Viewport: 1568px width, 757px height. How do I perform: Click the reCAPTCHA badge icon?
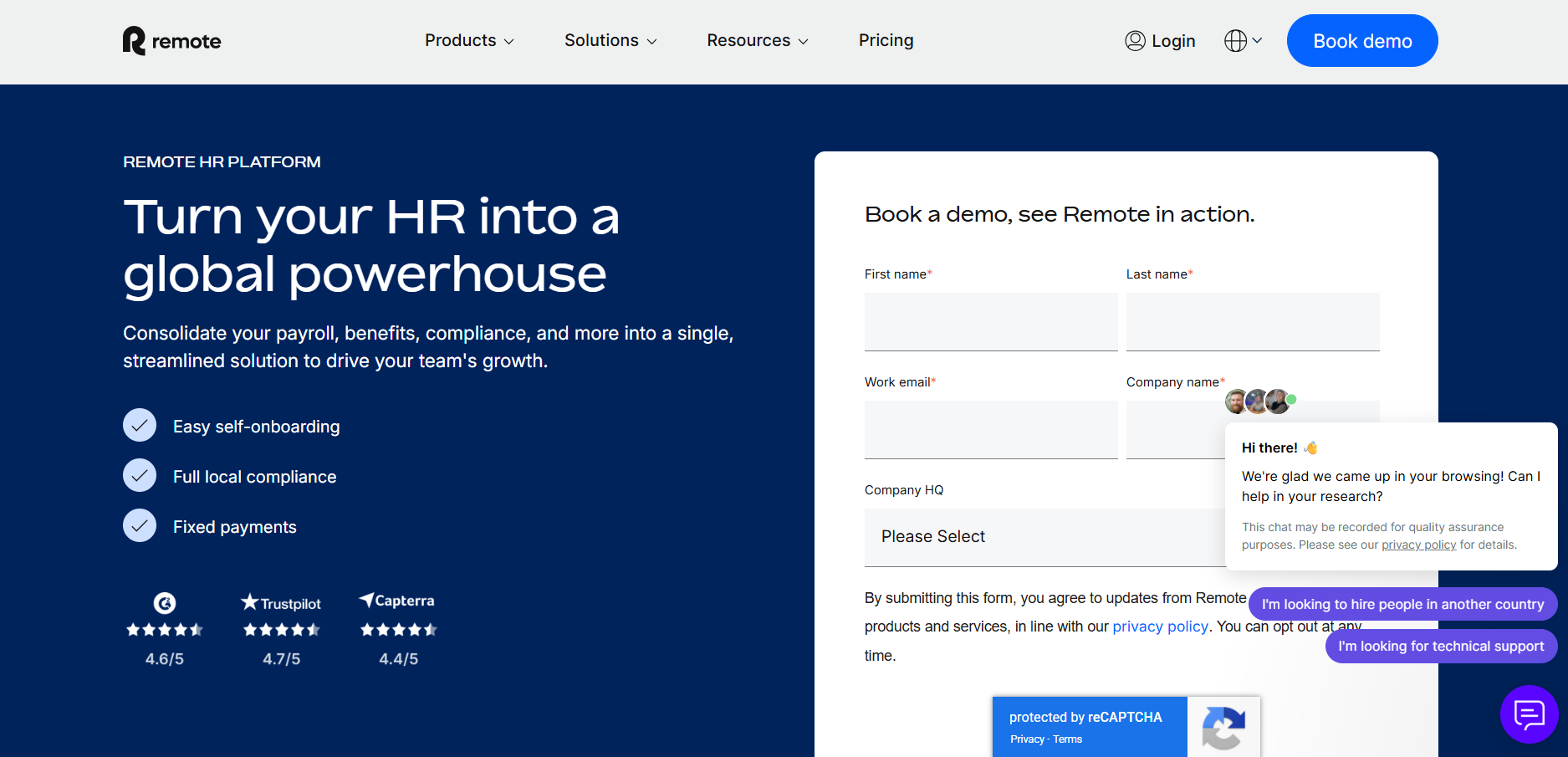pos(1223,727)
